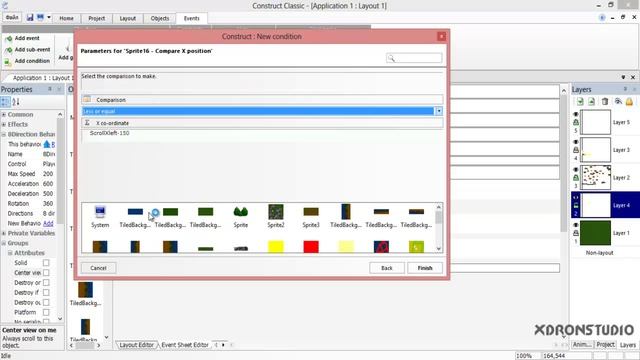Close the New condition dialog

pos(441,37)
